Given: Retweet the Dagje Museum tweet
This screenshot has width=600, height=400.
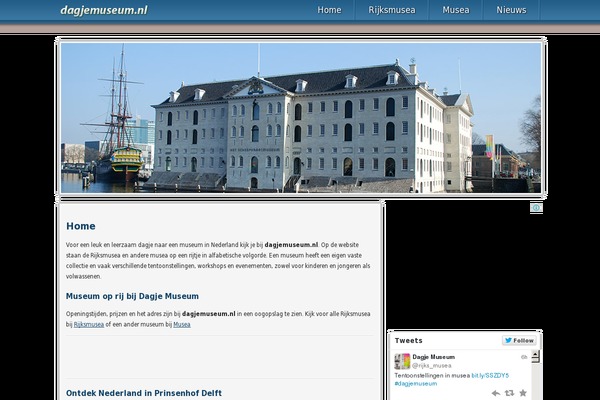Looking at the screenshot, I should pos(510,392).
